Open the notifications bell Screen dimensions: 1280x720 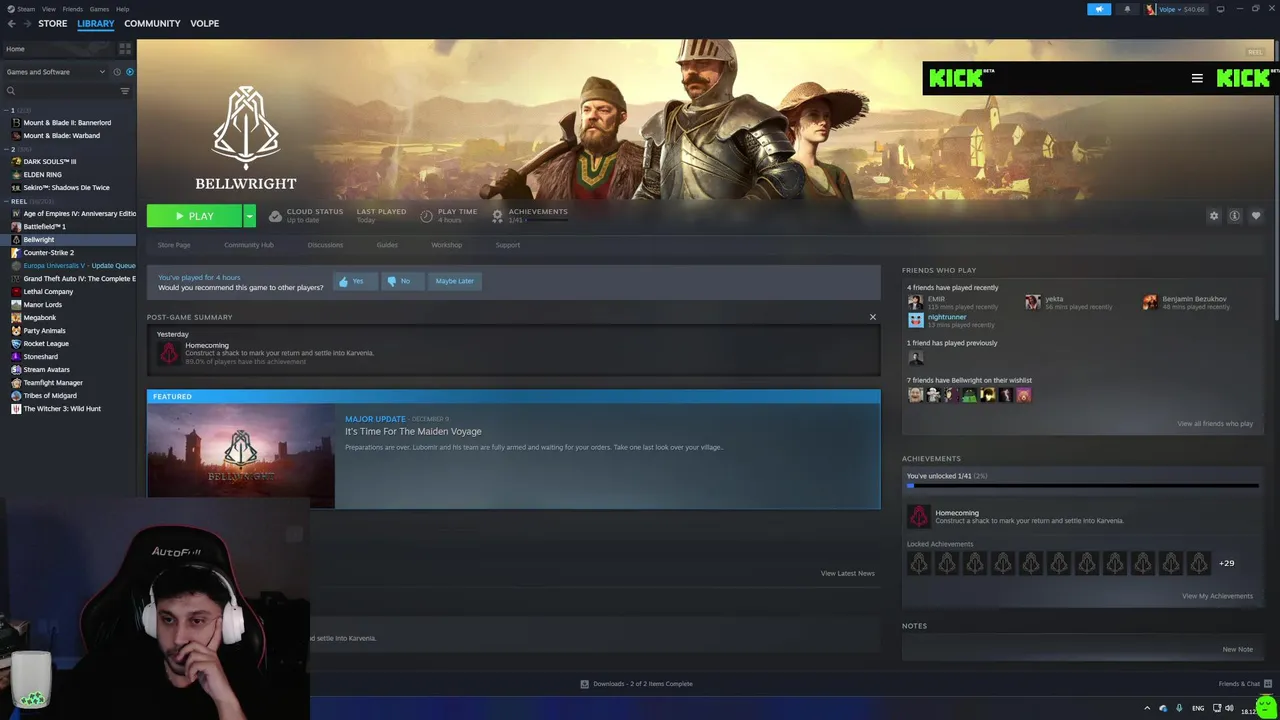pyautogui.click(x=1127, y=9)
